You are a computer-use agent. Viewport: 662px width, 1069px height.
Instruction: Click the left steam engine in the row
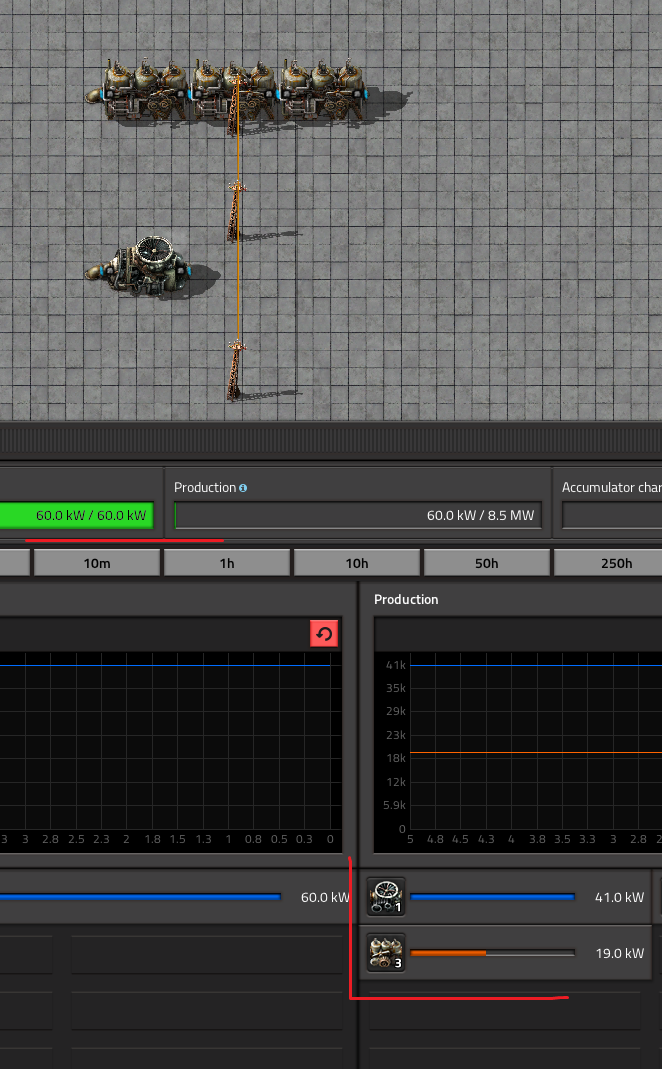139,91
